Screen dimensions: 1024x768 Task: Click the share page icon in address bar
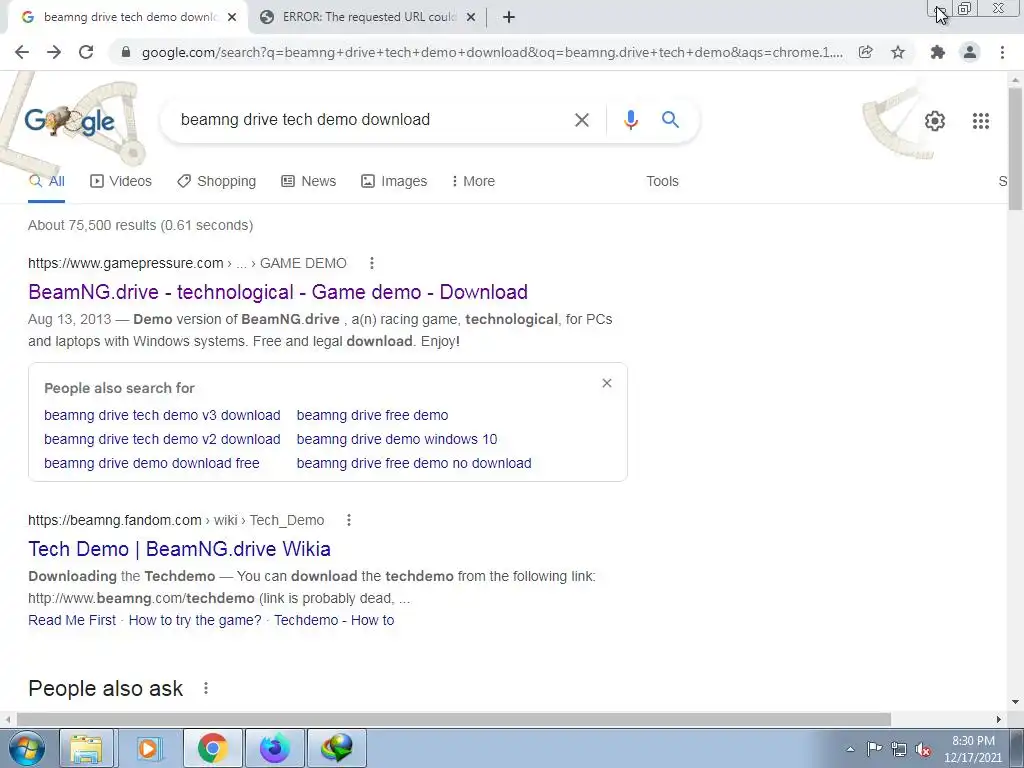(865, 52)
